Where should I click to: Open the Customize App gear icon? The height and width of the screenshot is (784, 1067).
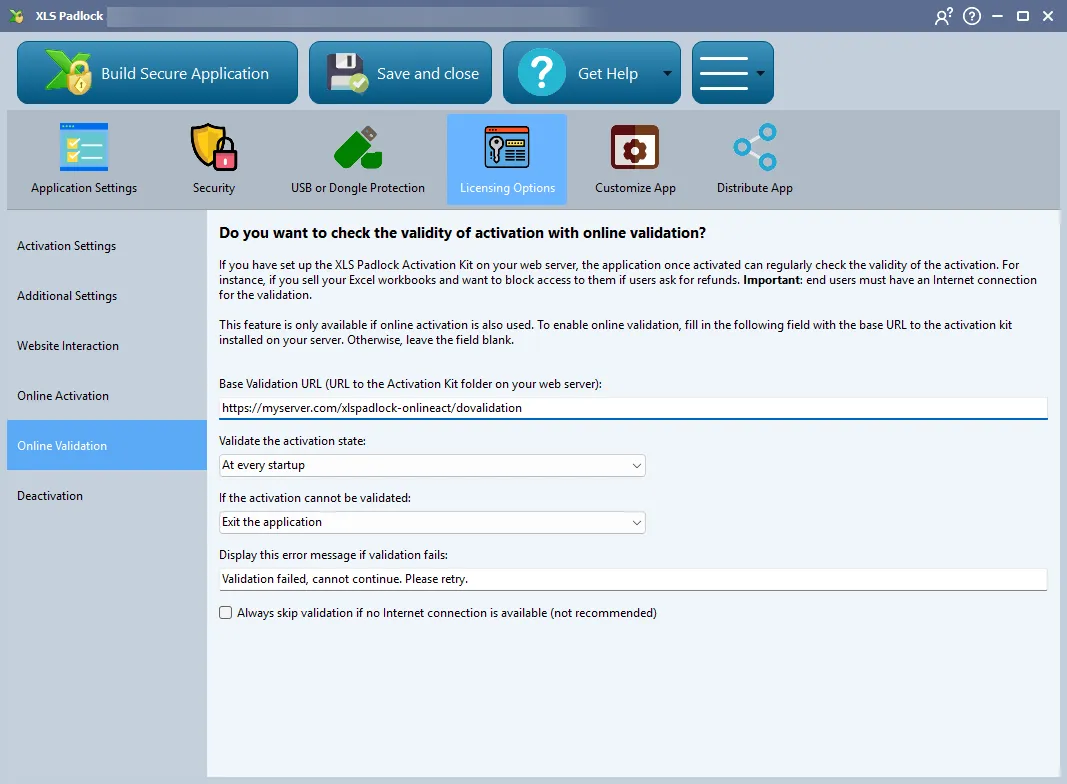[635, 146]
